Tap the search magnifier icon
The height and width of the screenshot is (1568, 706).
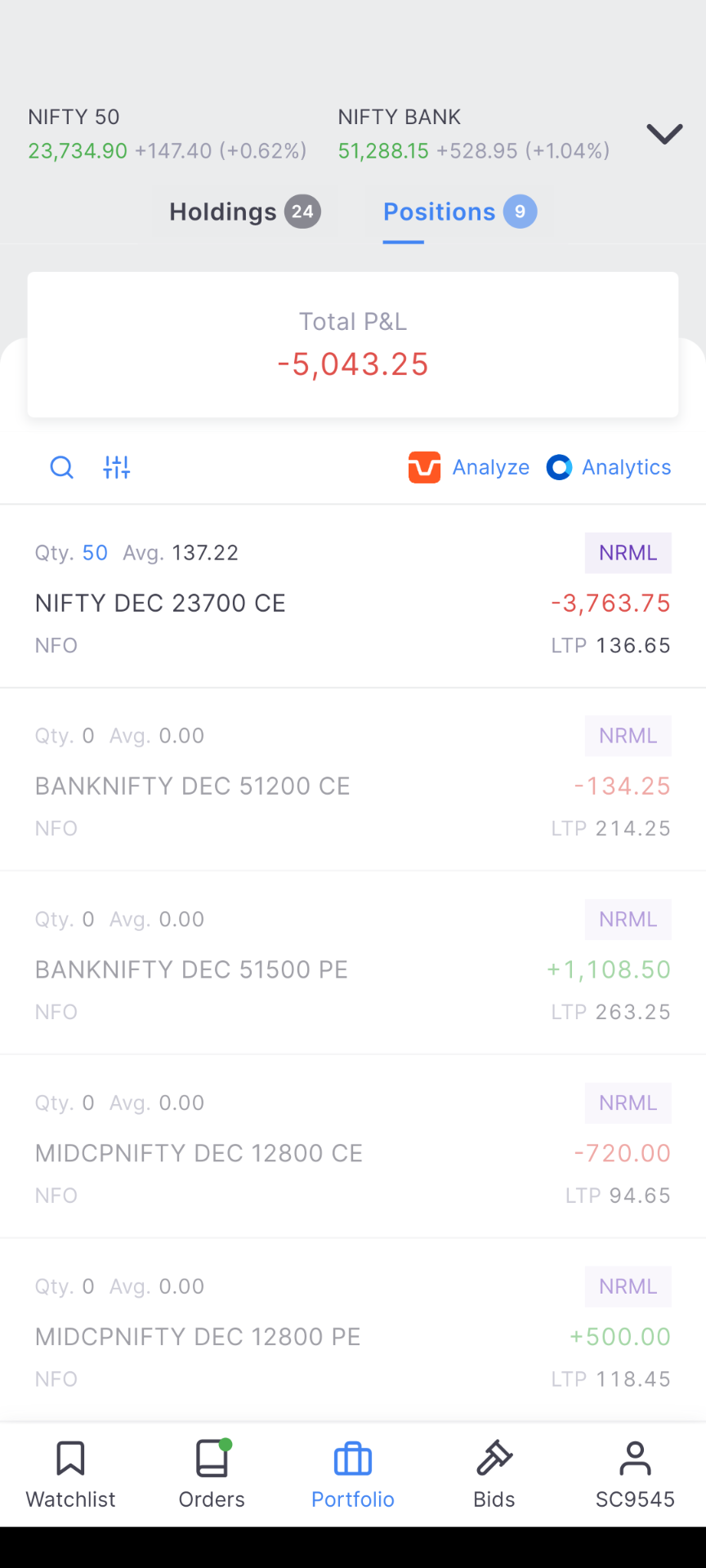click(x=62, y=467)
